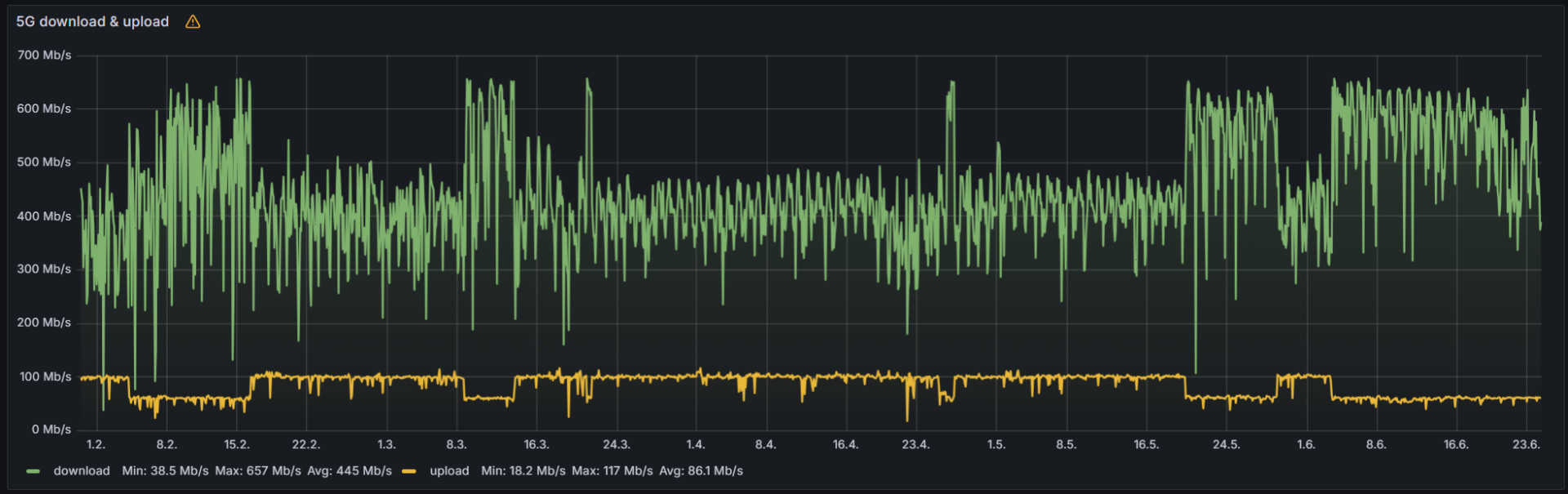Click the 24.5. date label on x-axis
The image size is (1568, 494).
[x=1226, y=444]
